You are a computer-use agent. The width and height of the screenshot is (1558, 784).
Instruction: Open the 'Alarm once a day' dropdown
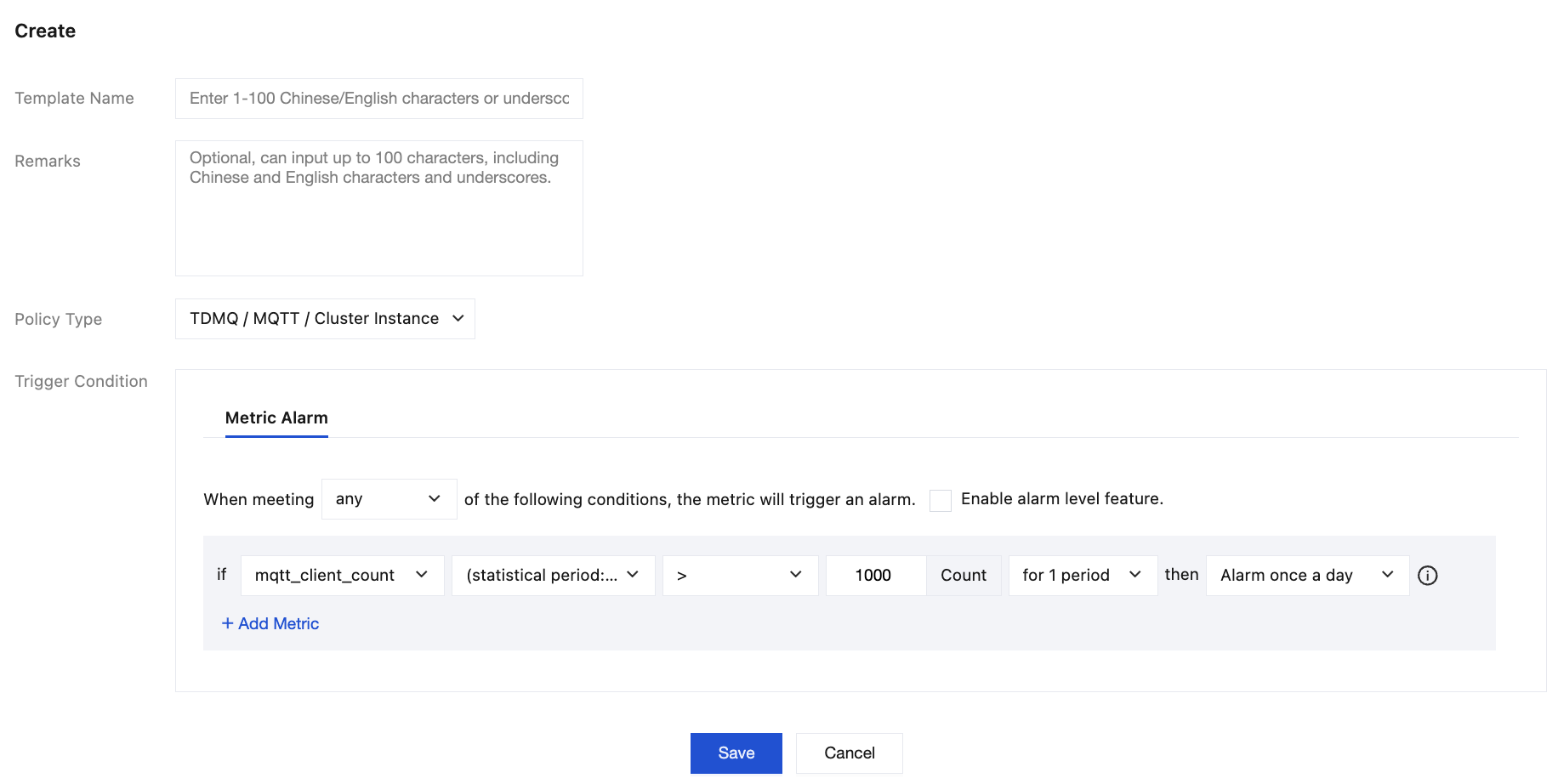pos(1306,576)
